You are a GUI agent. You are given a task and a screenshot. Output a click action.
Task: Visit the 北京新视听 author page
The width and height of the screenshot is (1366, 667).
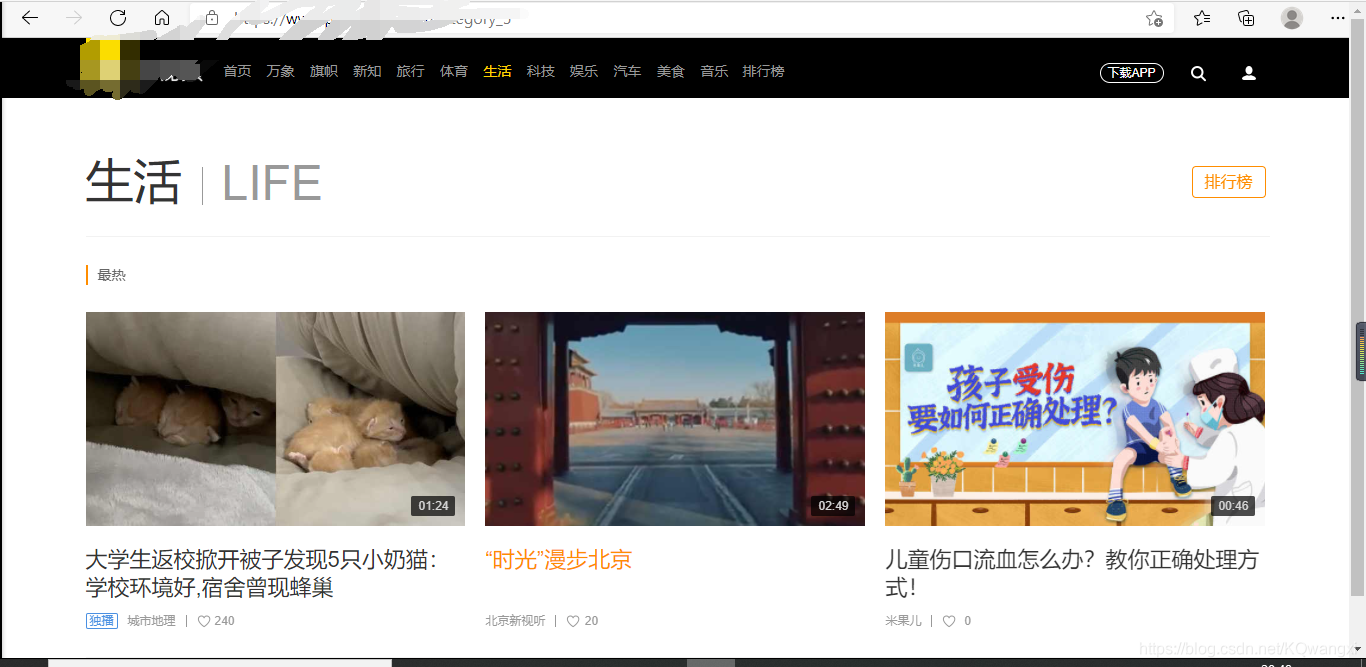515,621
